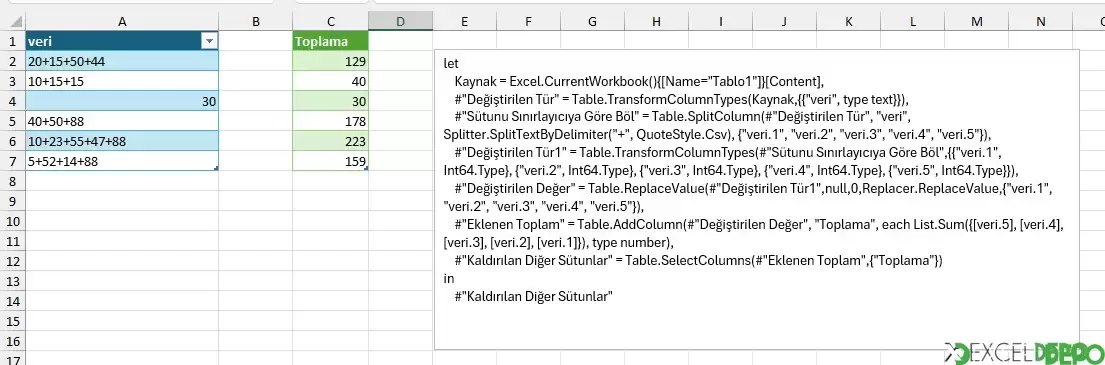The image size is (1105, 365).
Task: Select Toplama cell with value 159
Action: (331, 161)
